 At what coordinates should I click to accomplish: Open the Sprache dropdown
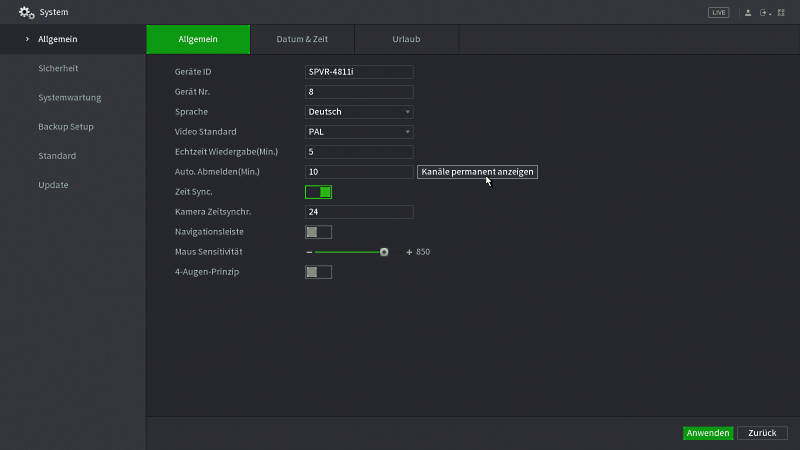[x=359, y=112]
